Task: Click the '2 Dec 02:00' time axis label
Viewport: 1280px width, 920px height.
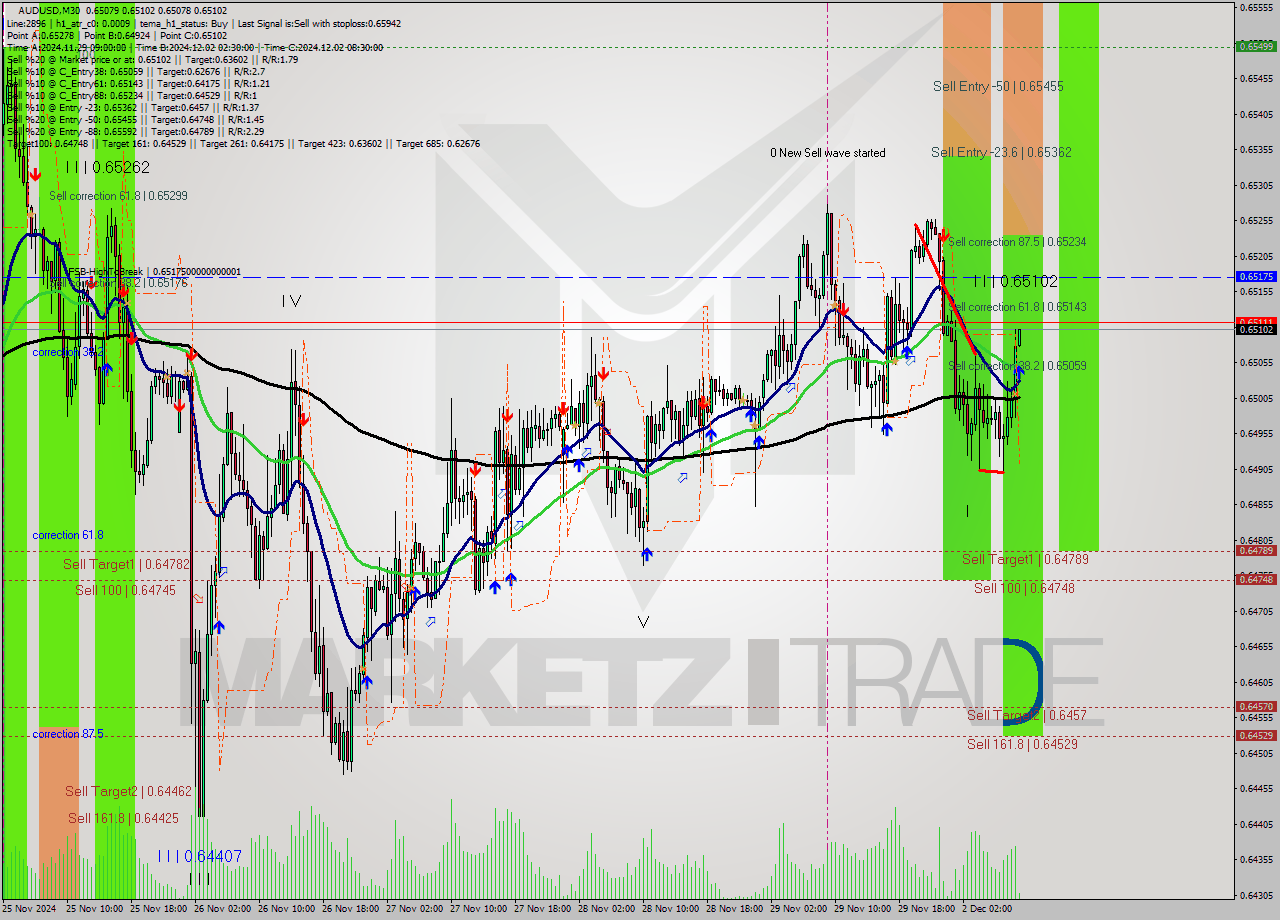Action: point(987,910)
